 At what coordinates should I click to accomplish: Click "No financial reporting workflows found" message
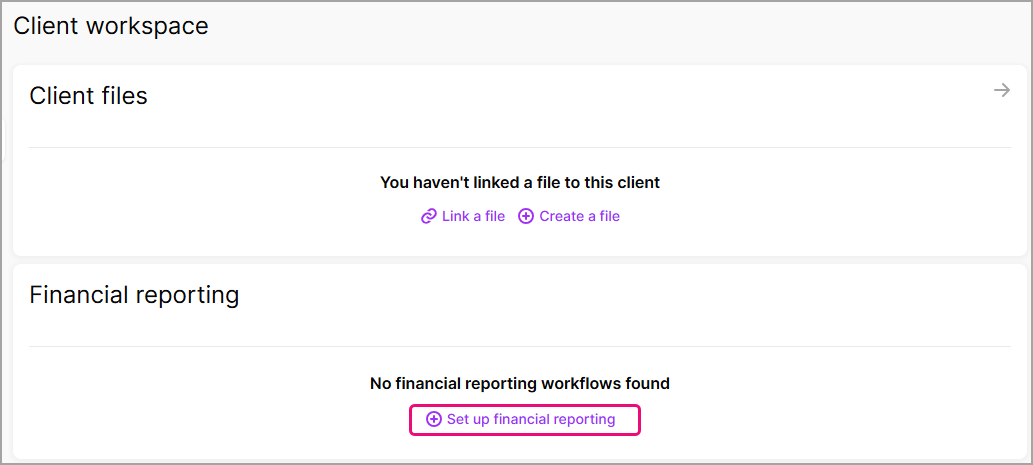pos(519,383)
